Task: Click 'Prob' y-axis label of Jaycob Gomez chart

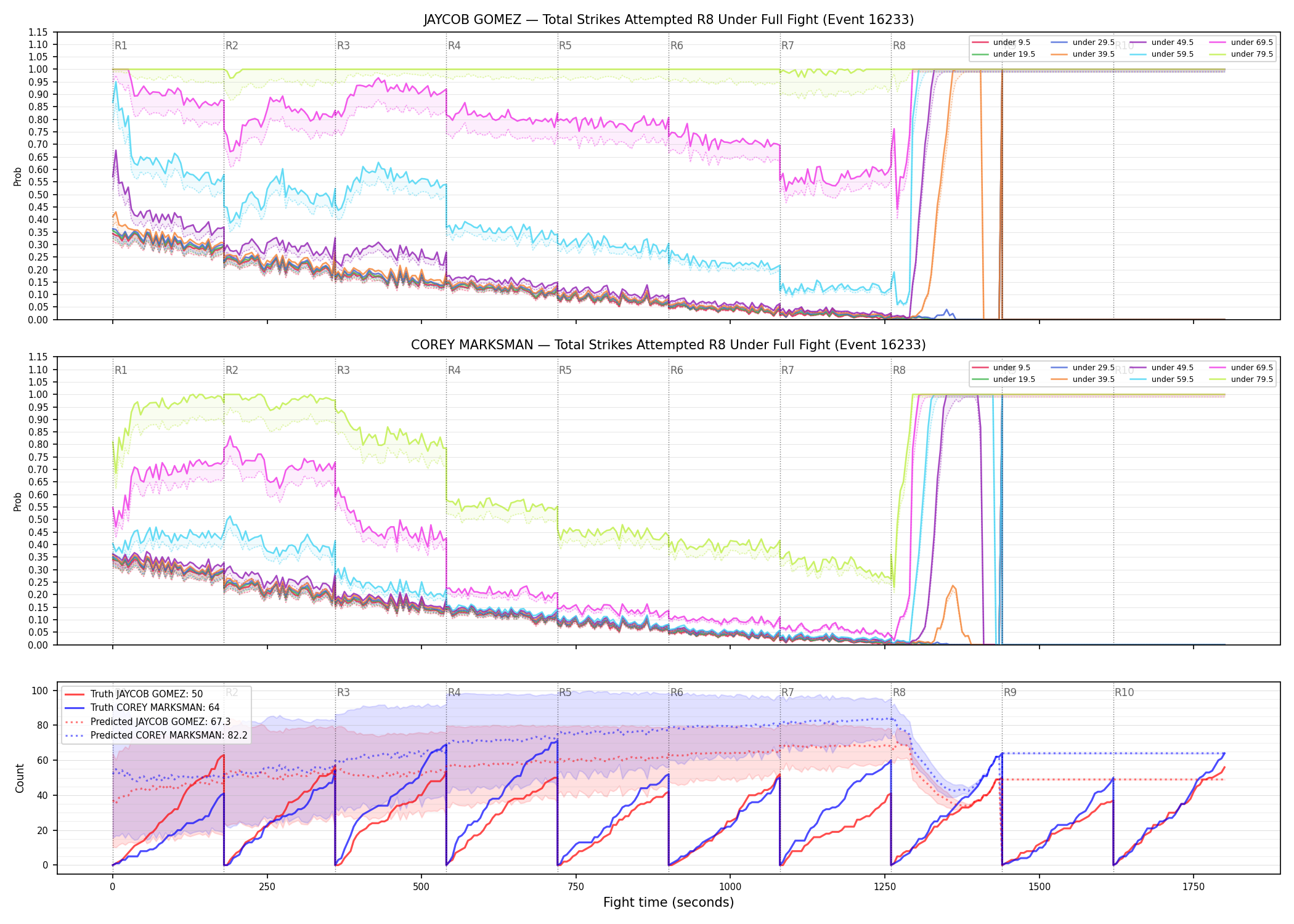Action: point(18,176)
